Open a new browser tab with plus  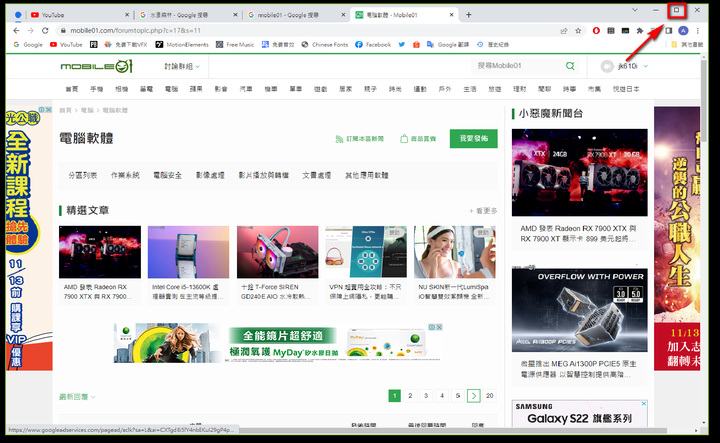point(468,15)
